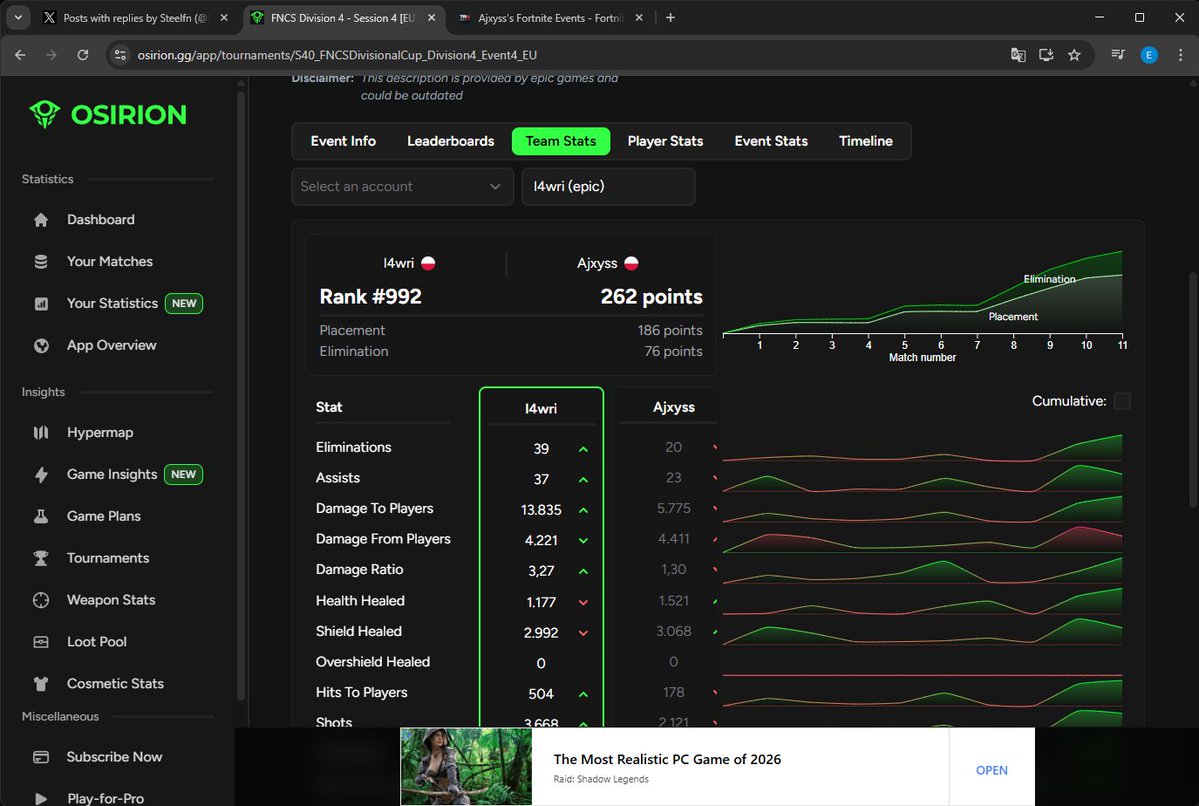Click Damage Ratio up arrow

click(583, 571)
